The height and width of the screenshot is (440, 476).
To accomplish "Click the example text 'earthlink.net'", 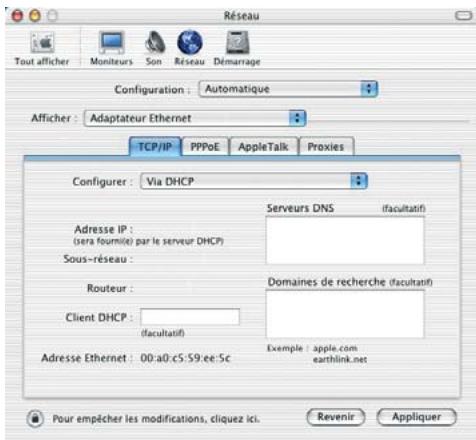I will (340, 359).
